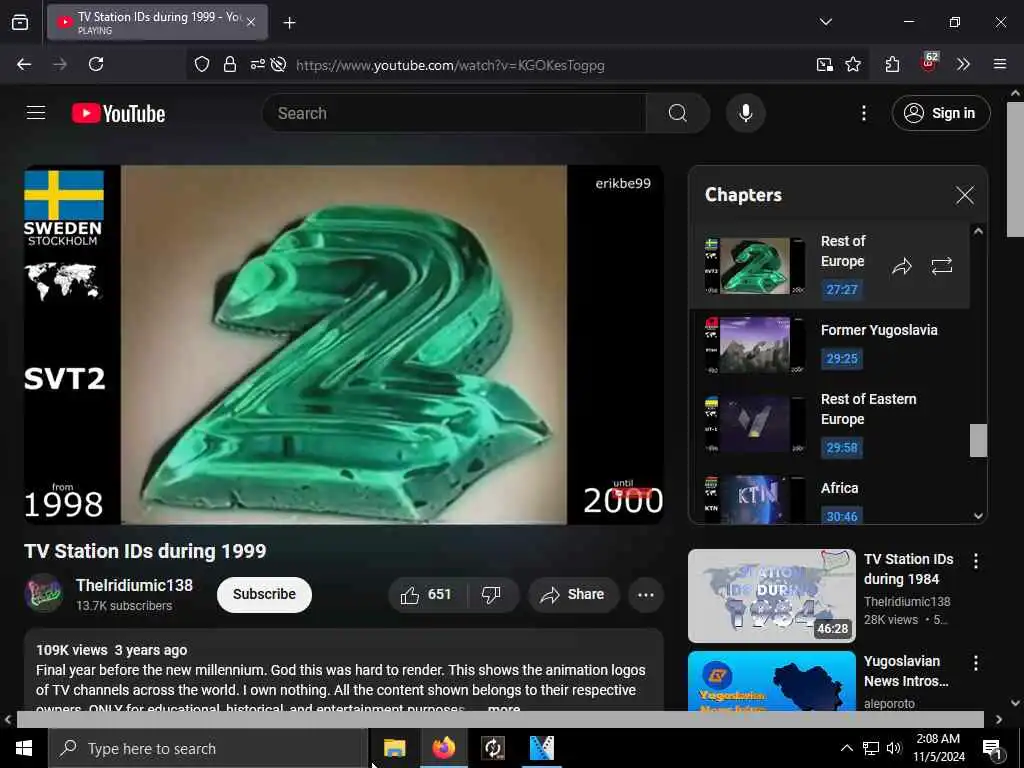Share the Rest of Europe chapter
Image resolution: width=1024 pixels, height=768 pixels.
click(x=901, y=266)
